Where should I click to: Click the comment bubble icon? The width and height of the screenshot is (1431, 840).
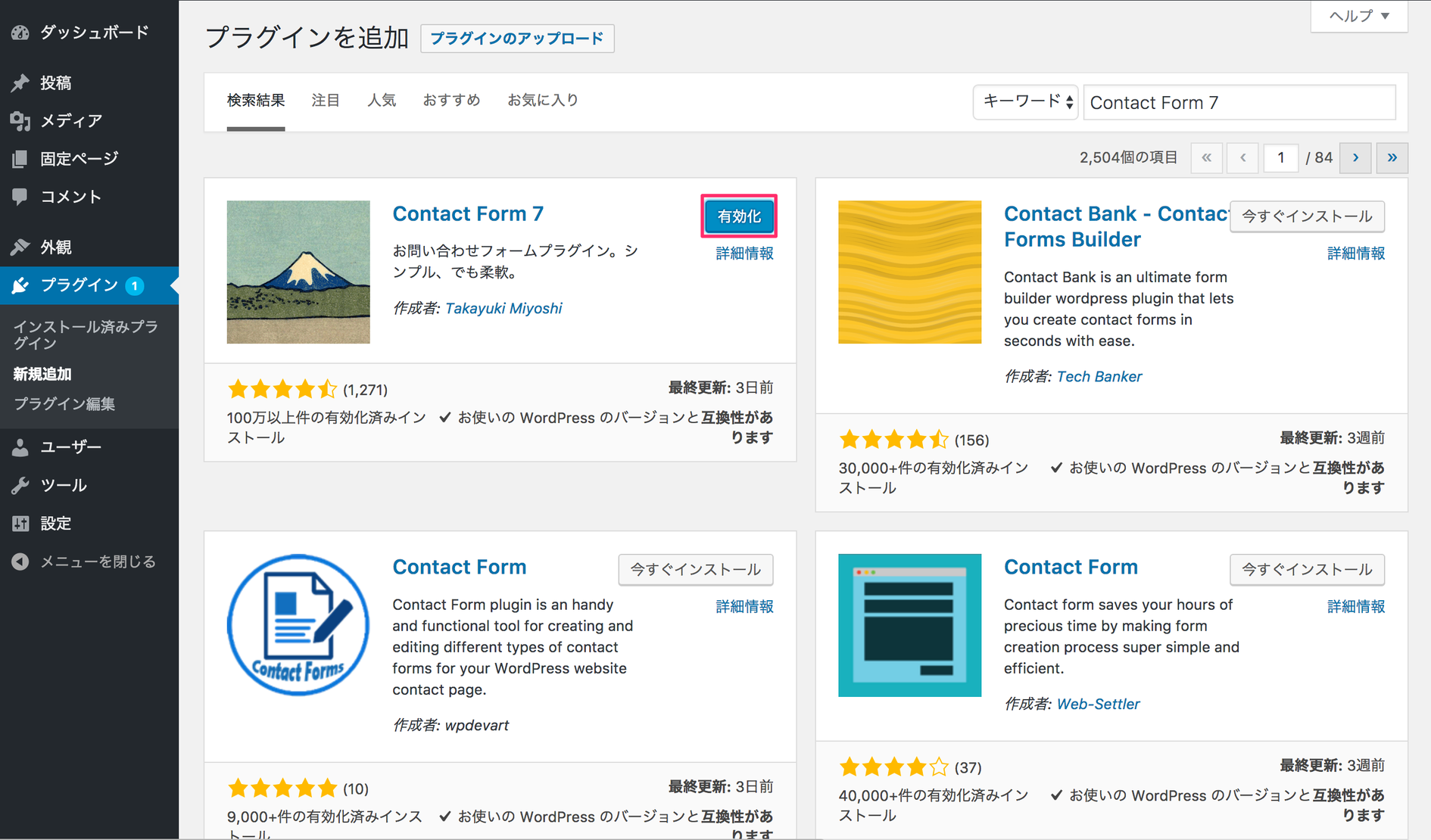[x=20, y=197]
